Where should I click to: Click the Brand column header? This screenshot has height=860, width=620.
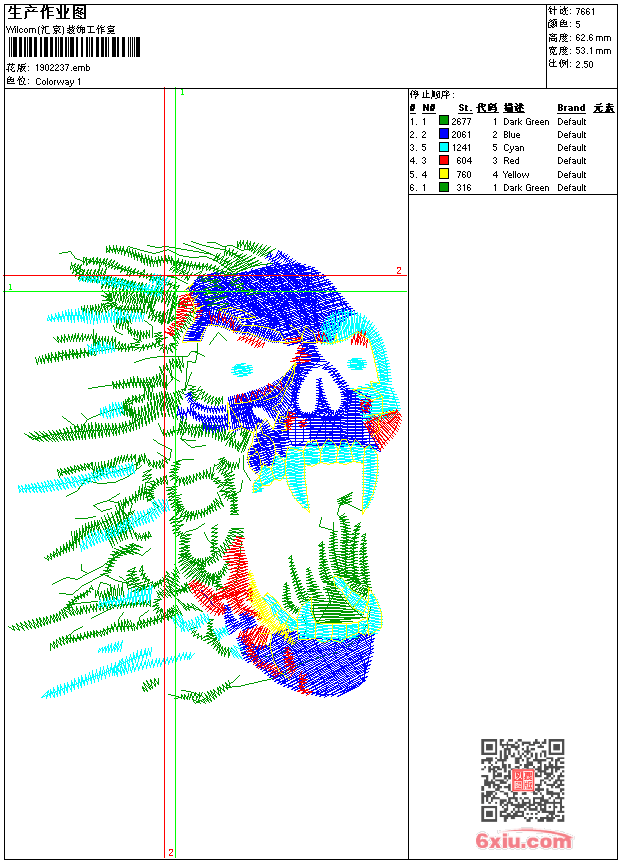click(x=571, y=108)
